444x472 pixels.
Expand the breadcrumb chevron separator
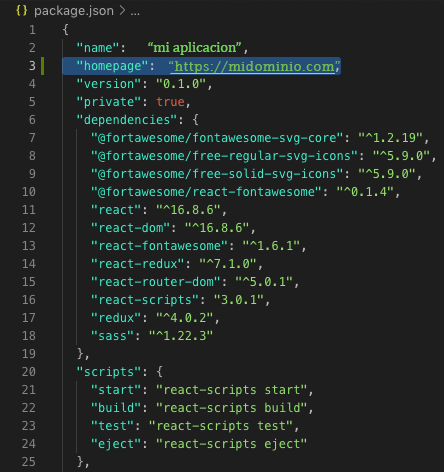coord(122,11)
